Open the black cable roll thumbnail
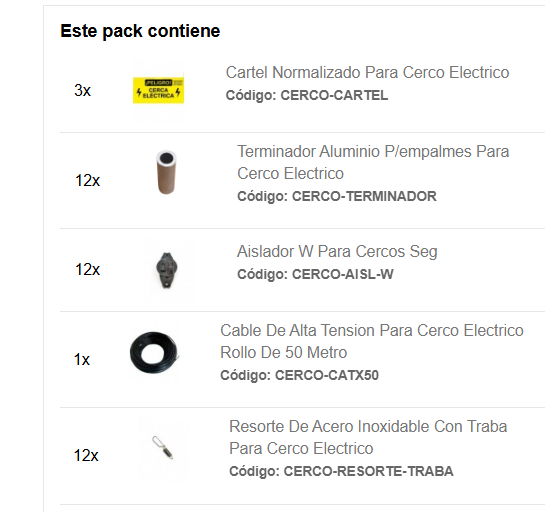This screenshot has height=512, width=545. (154, 352)
